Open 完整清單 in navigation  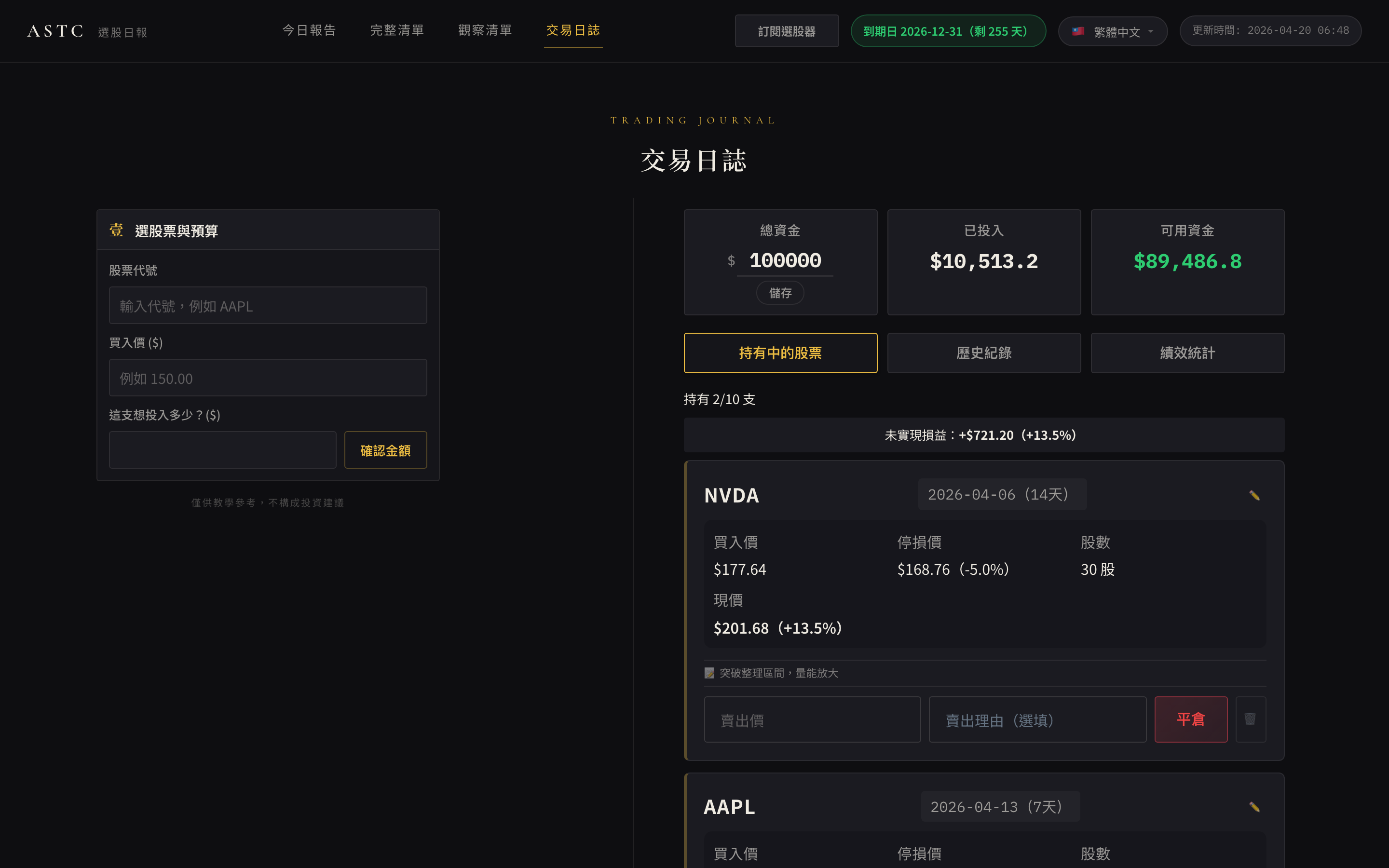[396, 30]
